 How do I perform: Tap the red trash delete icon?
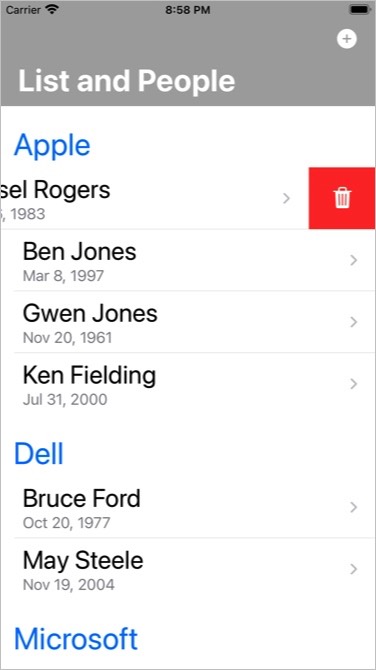click(342, 198)
